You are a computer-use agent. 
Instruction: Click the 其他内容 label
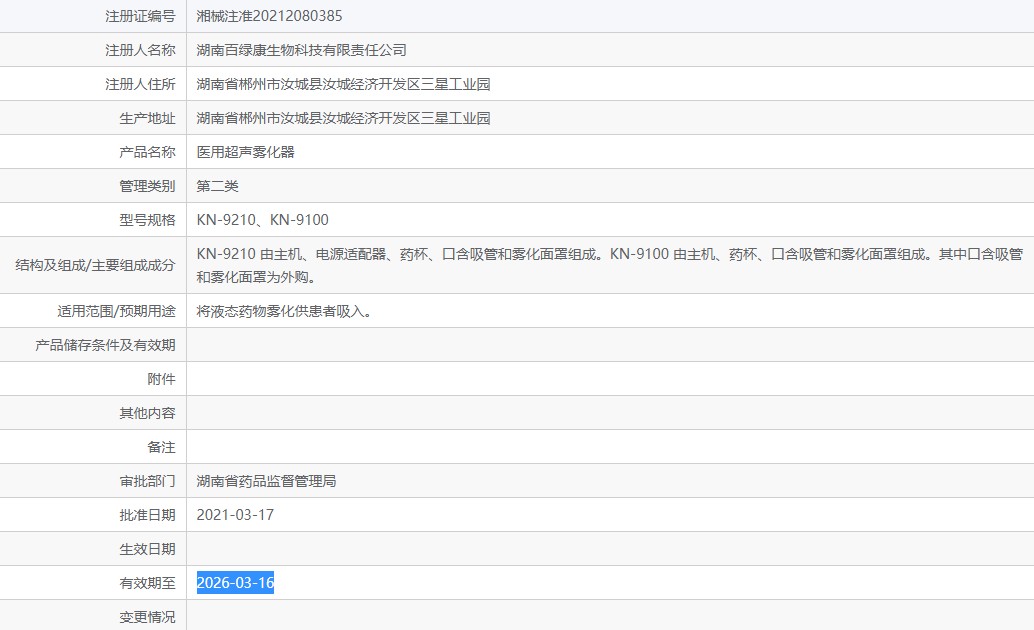click(x=147, y=413)
